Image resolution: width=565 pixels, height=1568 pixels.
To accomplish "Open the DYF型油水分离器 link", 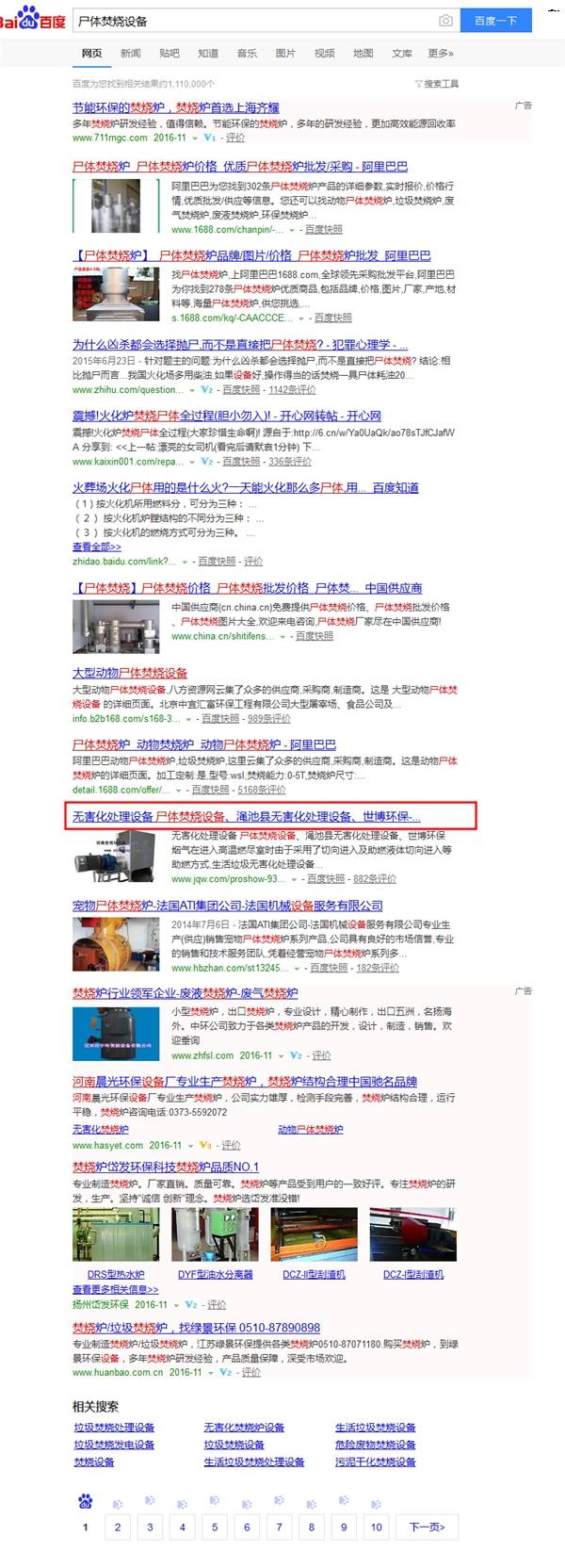I will 216,1274.
